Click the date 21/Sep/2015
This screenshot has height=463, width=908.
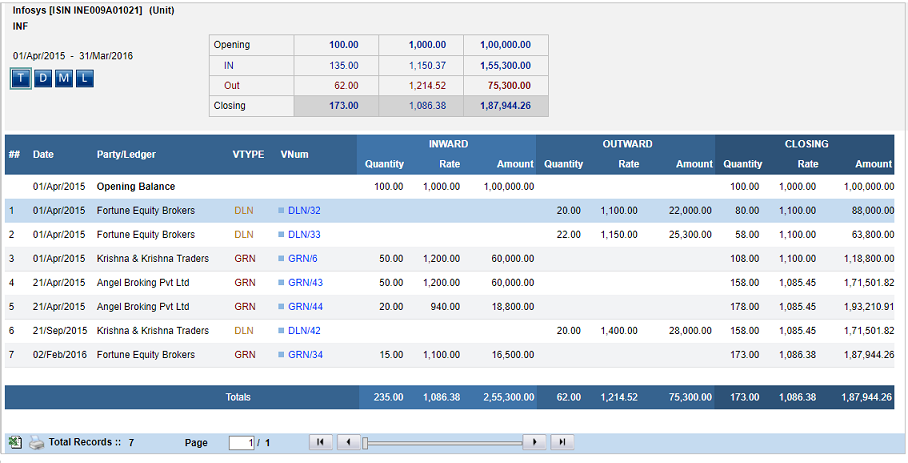point(60,330)
